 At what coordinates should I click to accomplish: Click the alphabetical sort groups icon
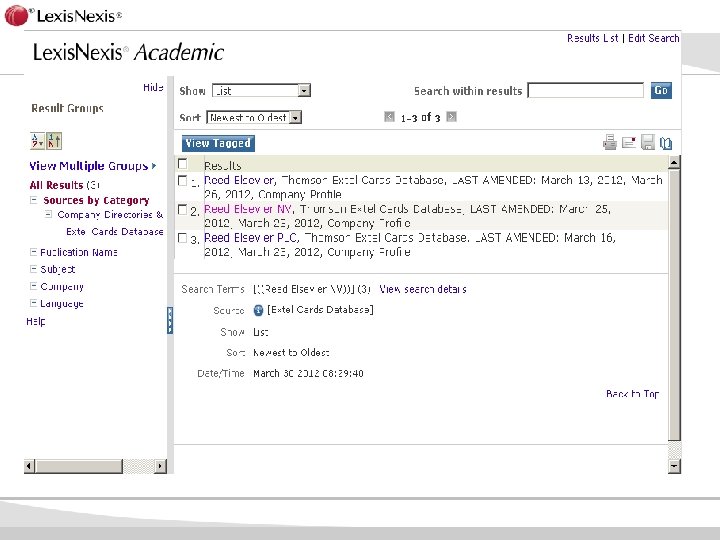click(37, 141)
